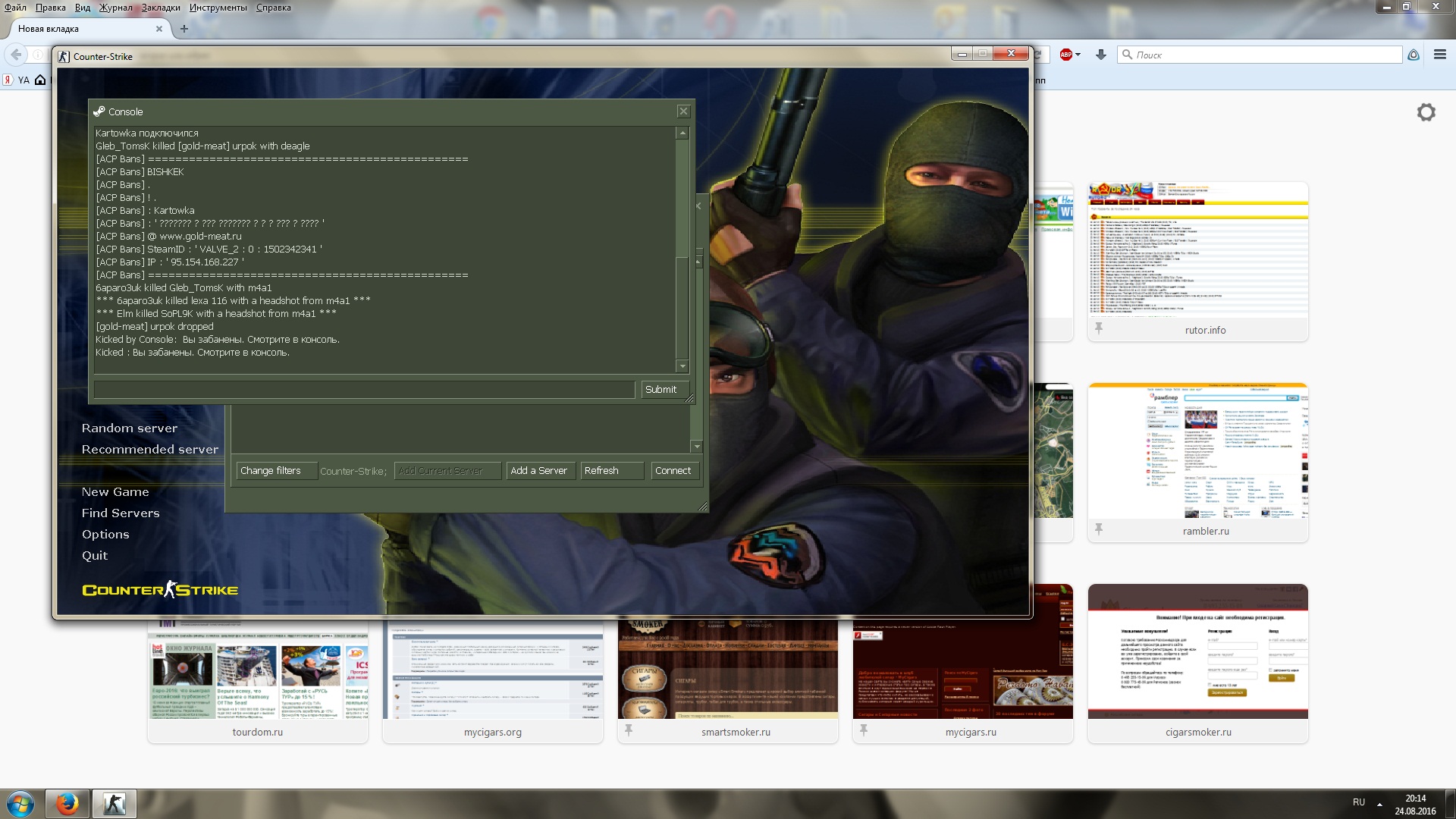Screen dimensions: 1456x819
Task: Refresh the server list
Action: [x=612, y=471]
